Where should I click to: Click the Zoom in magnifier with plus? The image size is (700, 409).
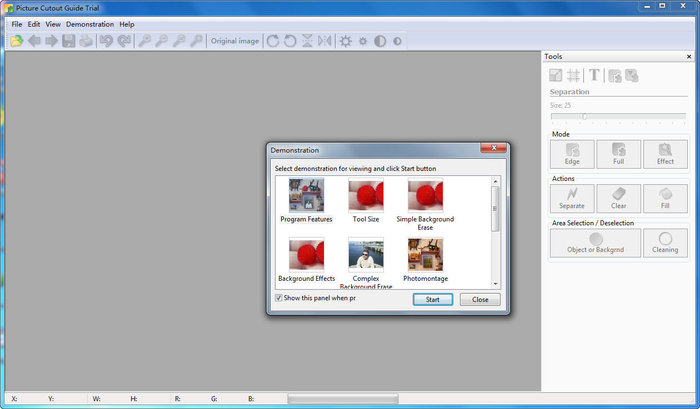[x=144, y=41]
